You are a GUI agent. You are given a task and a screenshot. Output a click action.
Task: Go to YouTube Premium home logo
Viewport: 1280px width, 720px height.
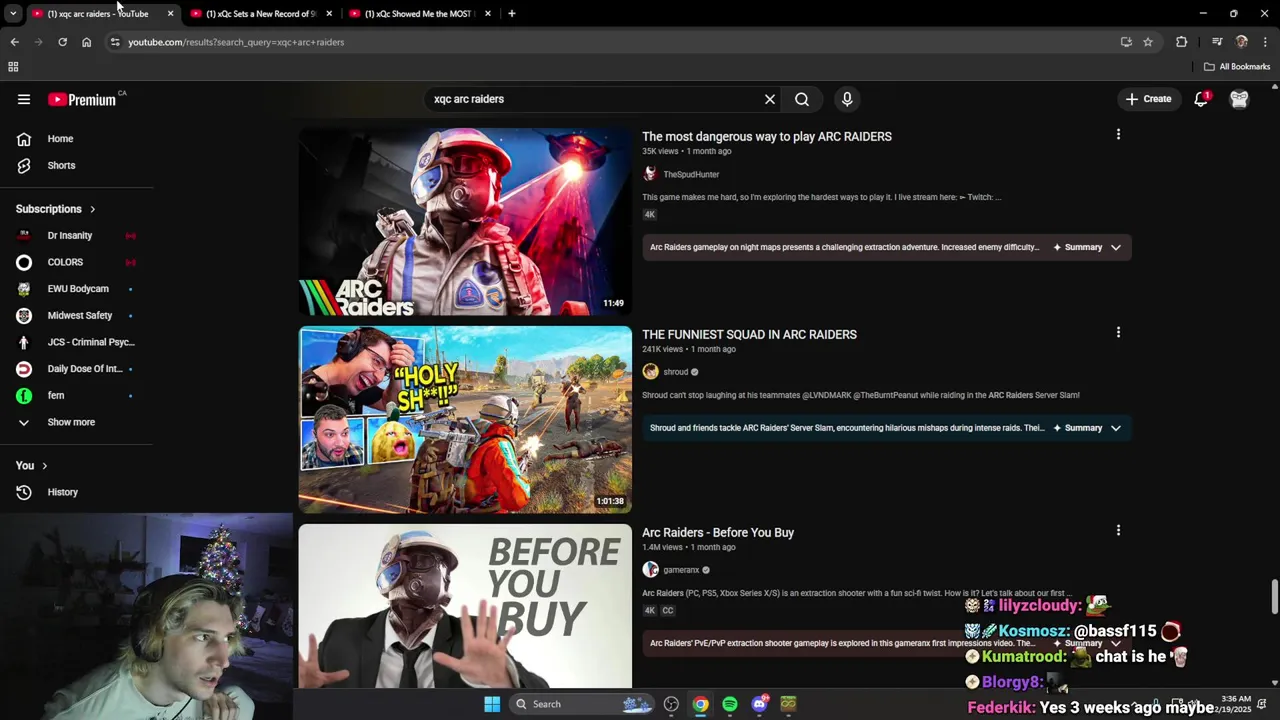point(81,99)
